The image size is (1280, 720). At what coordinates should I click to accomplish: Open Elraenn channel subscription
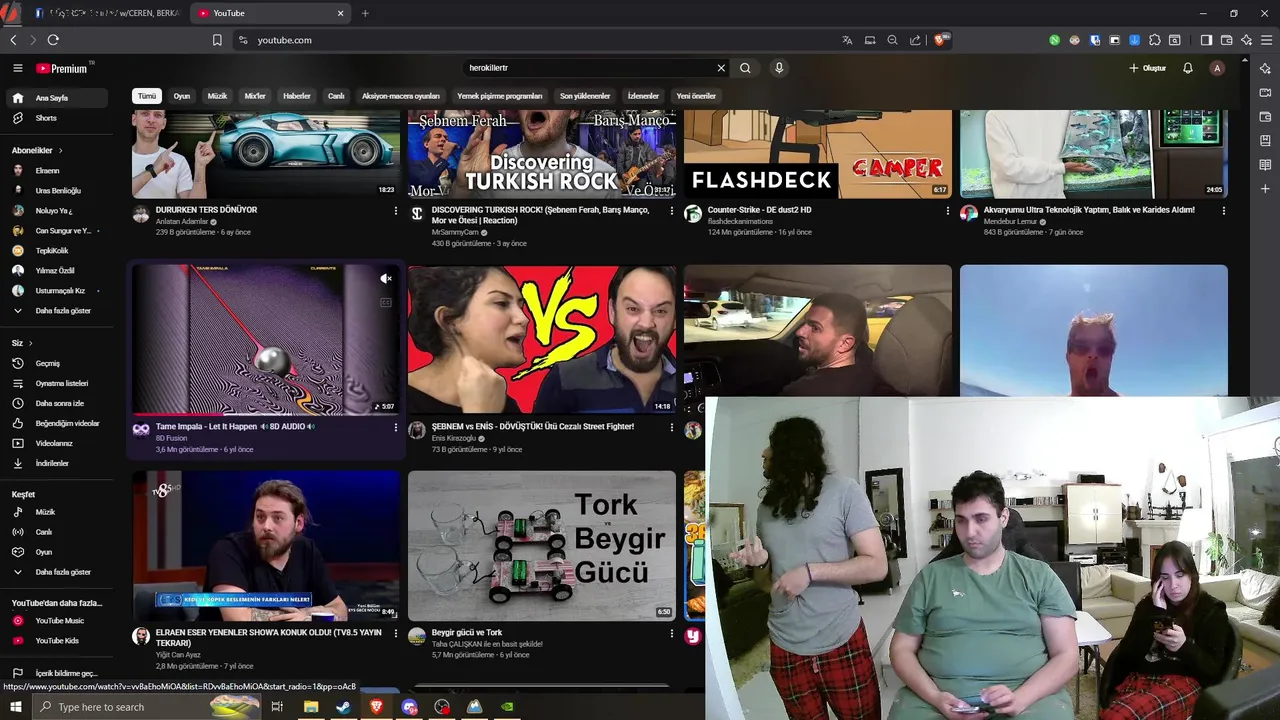[x=58, y=171]
